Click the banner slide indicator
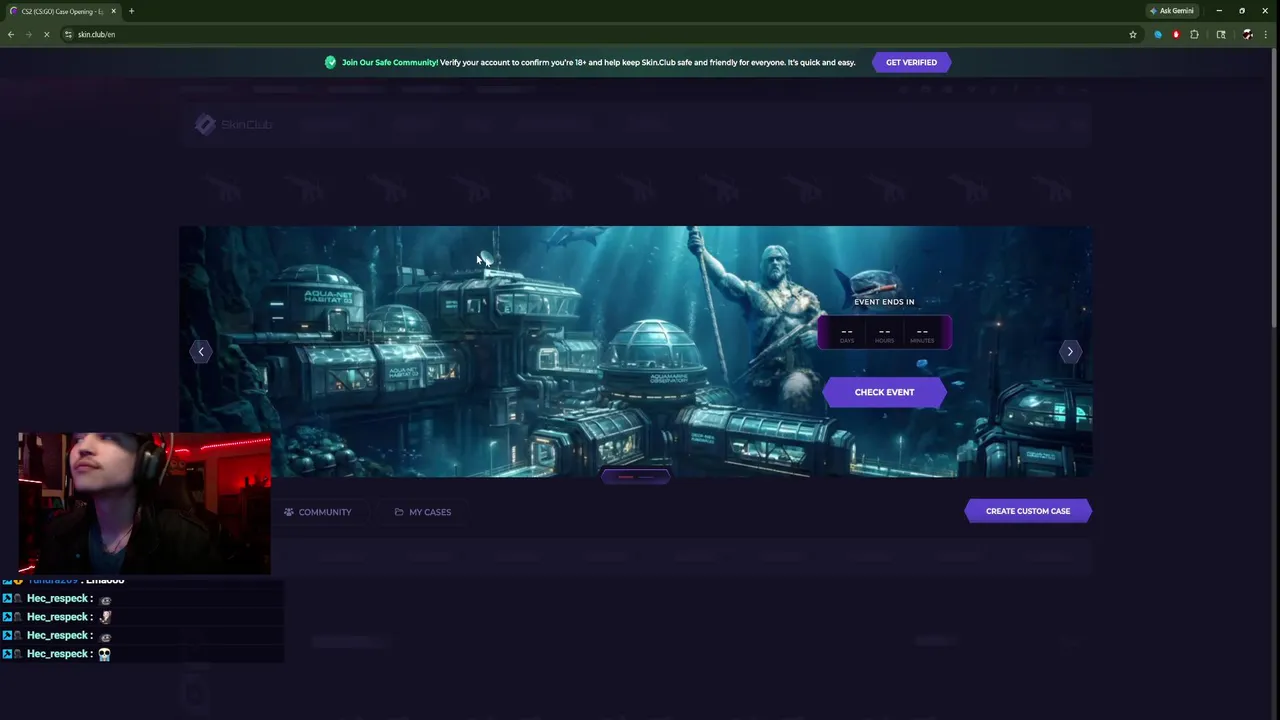 (x=636, y=477)
